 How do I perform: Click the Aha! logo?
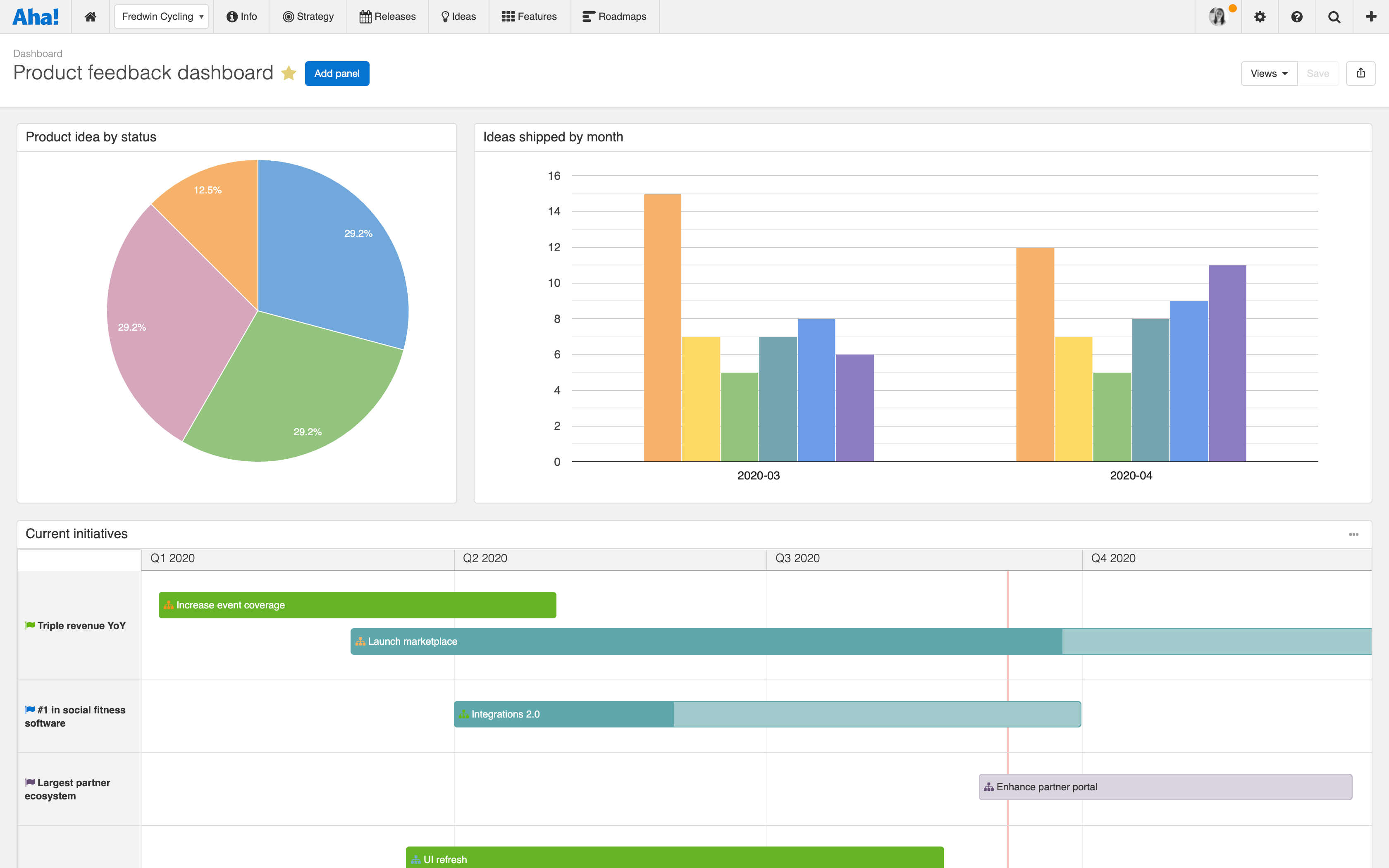point(36,16)
